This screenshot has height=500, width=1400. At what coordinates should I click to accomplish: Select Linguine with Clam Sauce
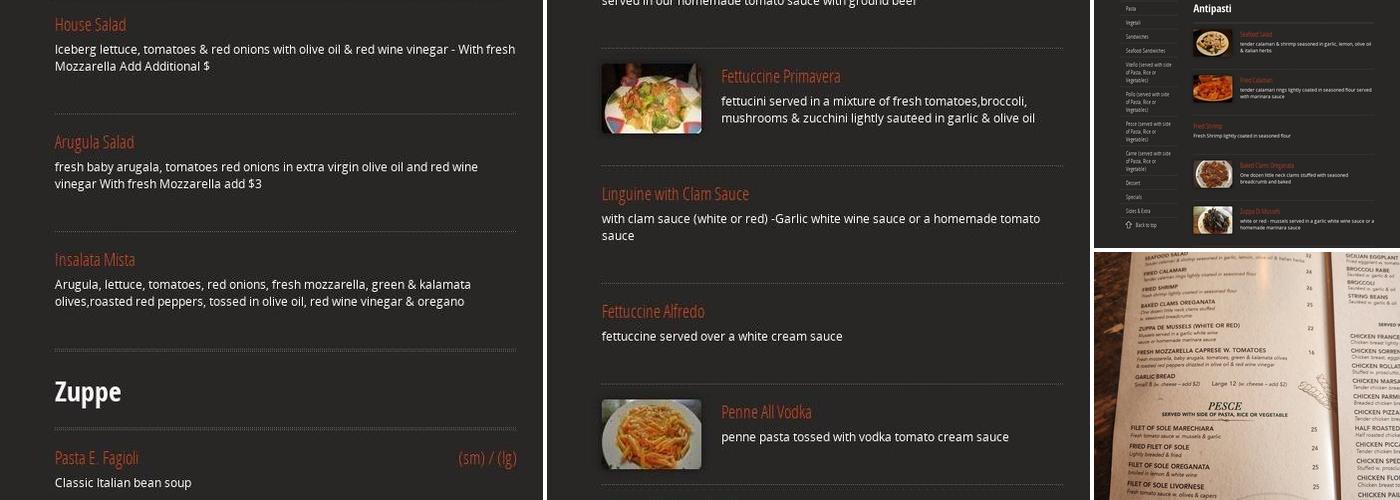(675, 194)
